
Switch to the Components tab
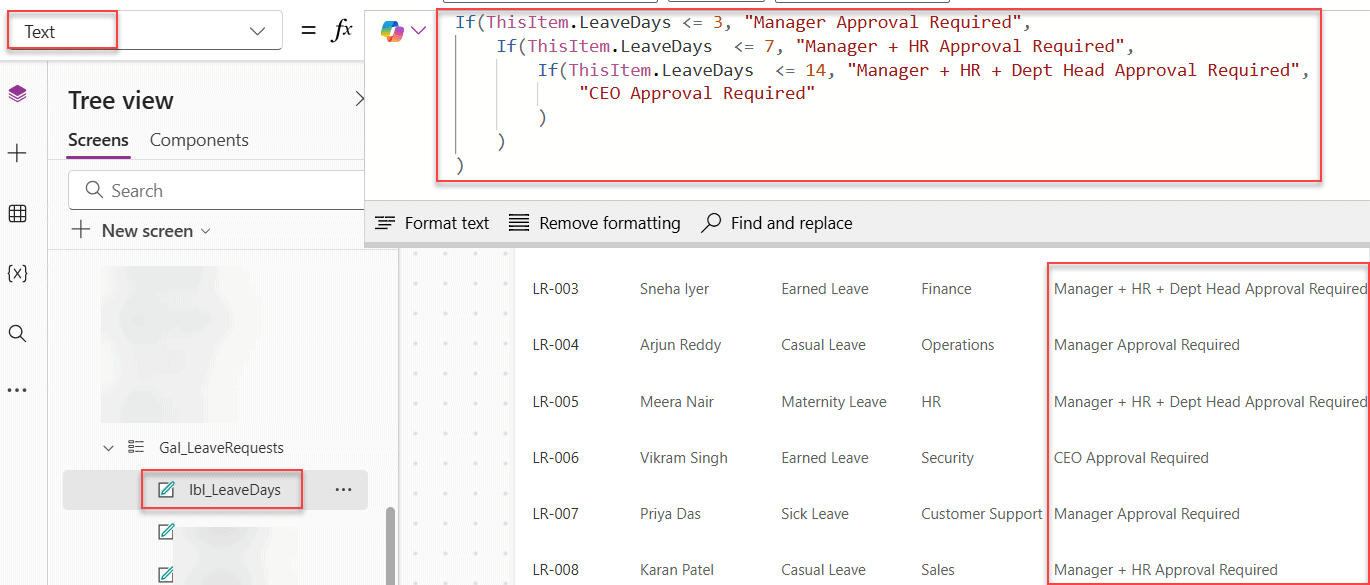(199, 140)
